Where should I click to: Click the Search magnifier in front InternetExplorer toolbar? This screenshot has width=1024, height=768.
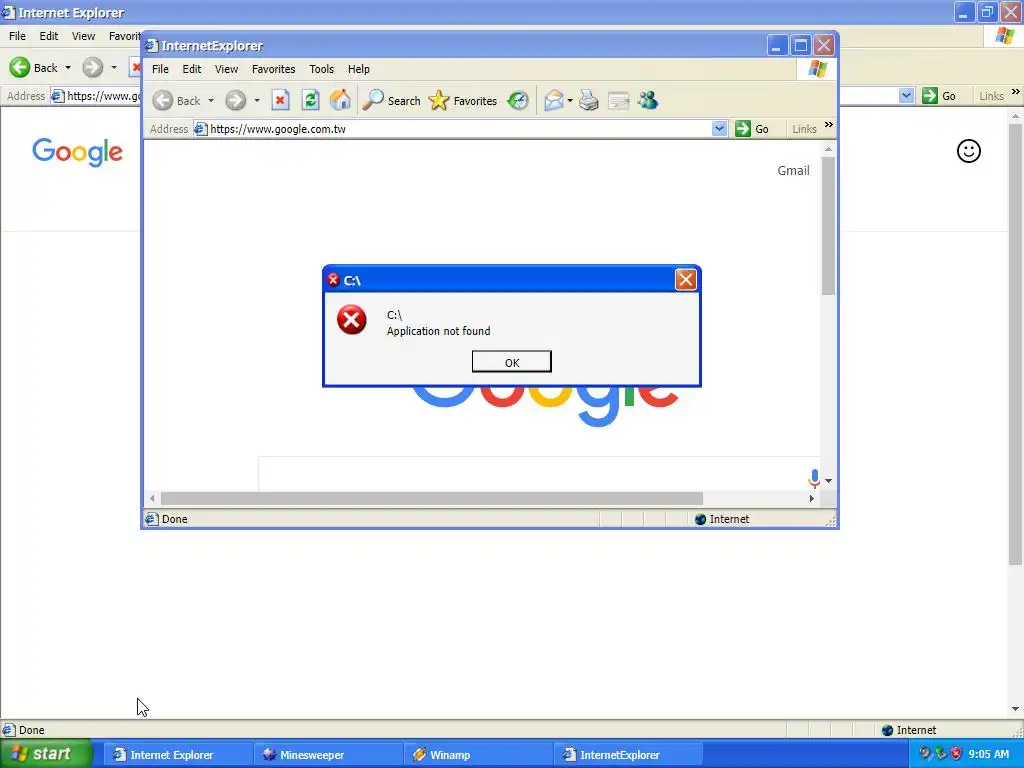pos(391,101)
